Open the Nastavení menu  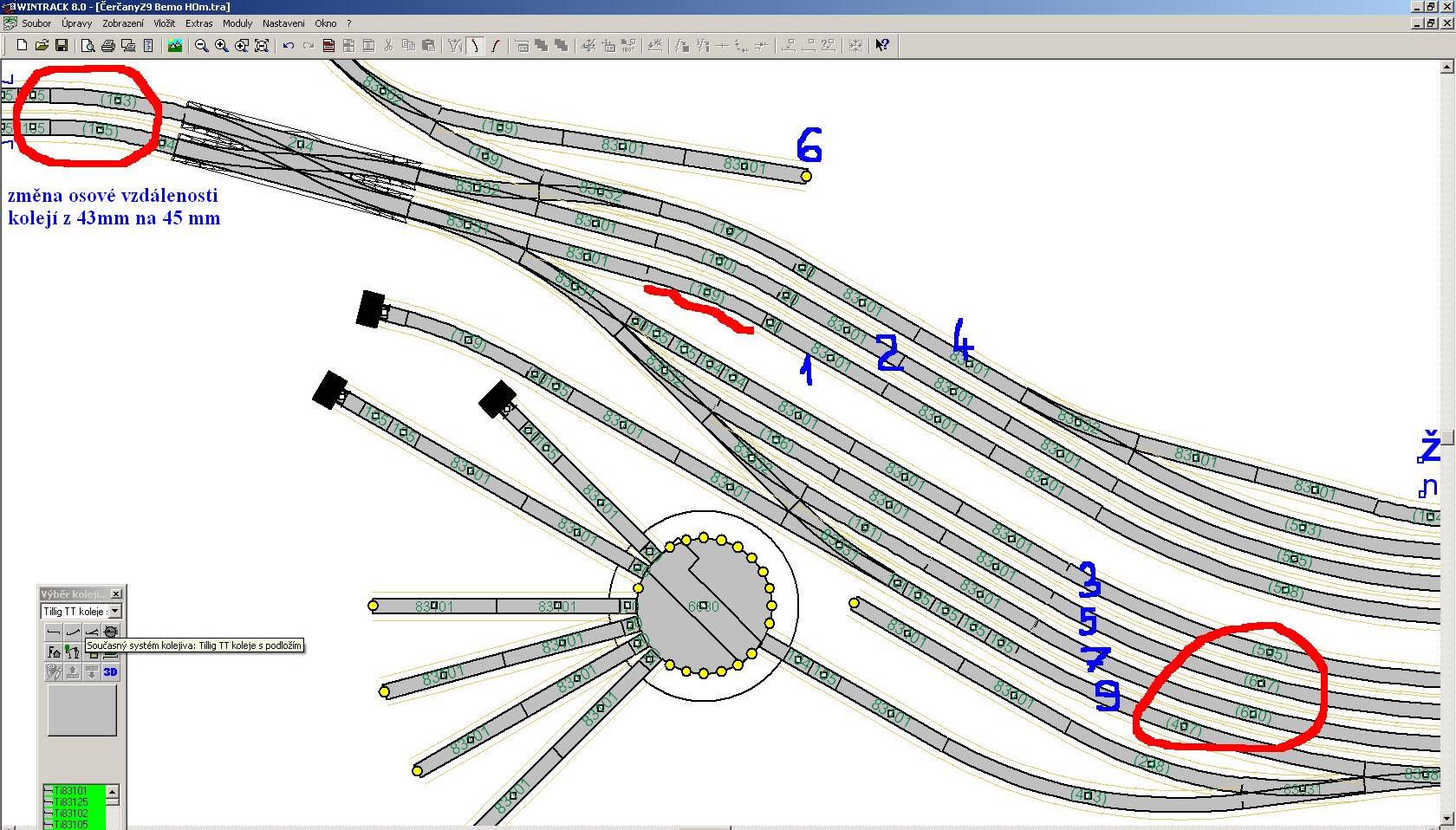283,23
